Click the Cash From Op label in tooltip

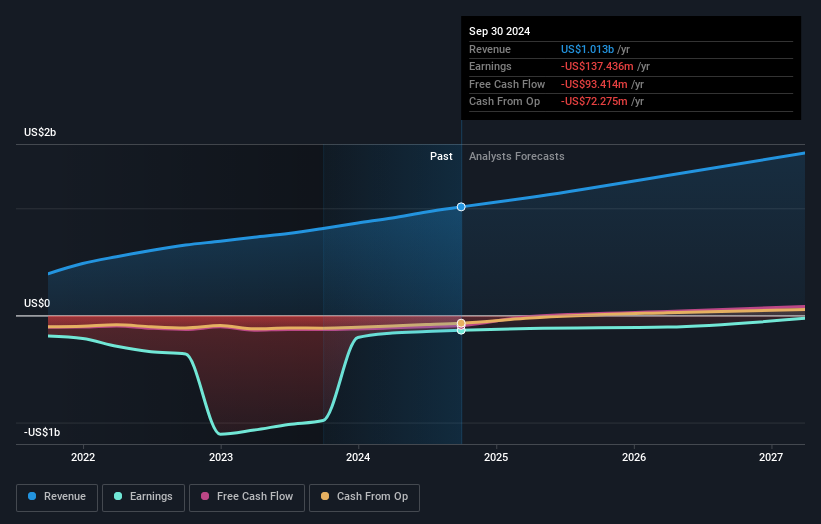click(x=504, y=102)
